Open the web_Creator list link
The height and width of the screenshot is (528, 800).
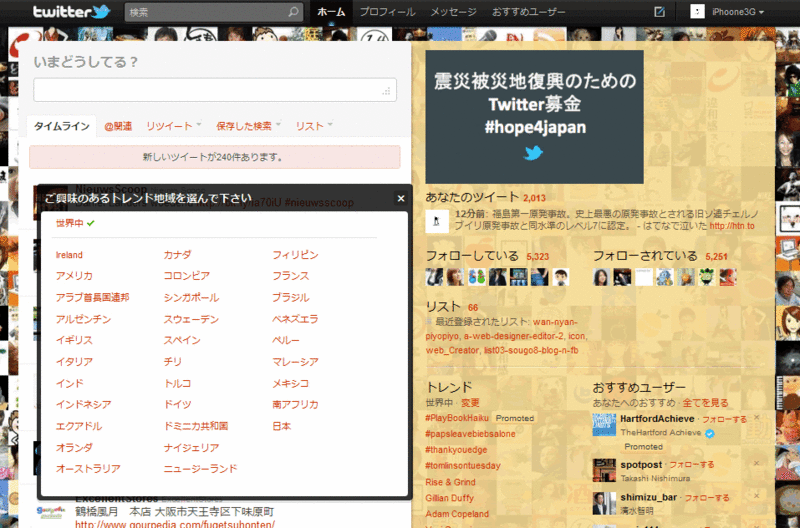pos(452,350)
